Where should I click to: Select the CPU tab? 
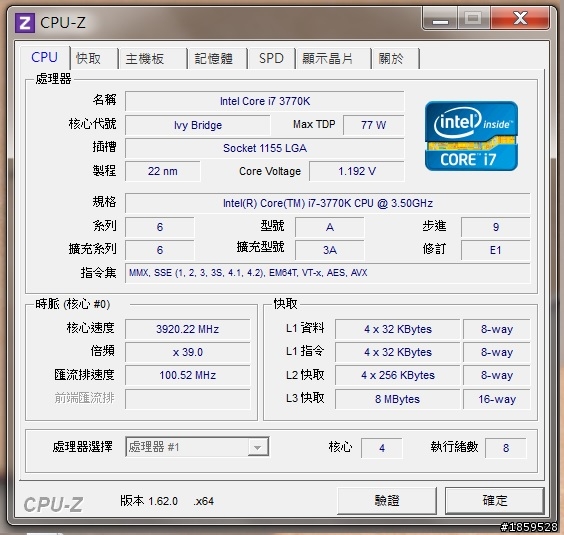(45, 58)
